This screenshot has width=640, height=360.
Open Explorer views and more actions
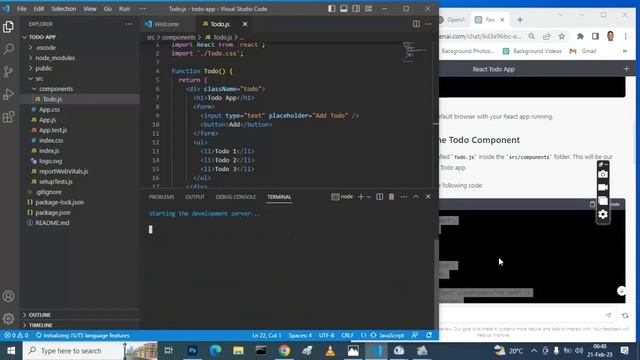tap(129, 24)
